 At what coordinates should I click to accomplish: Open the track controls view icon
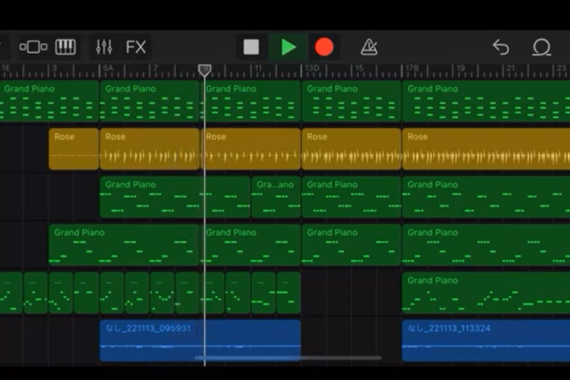tap(33, 47)
